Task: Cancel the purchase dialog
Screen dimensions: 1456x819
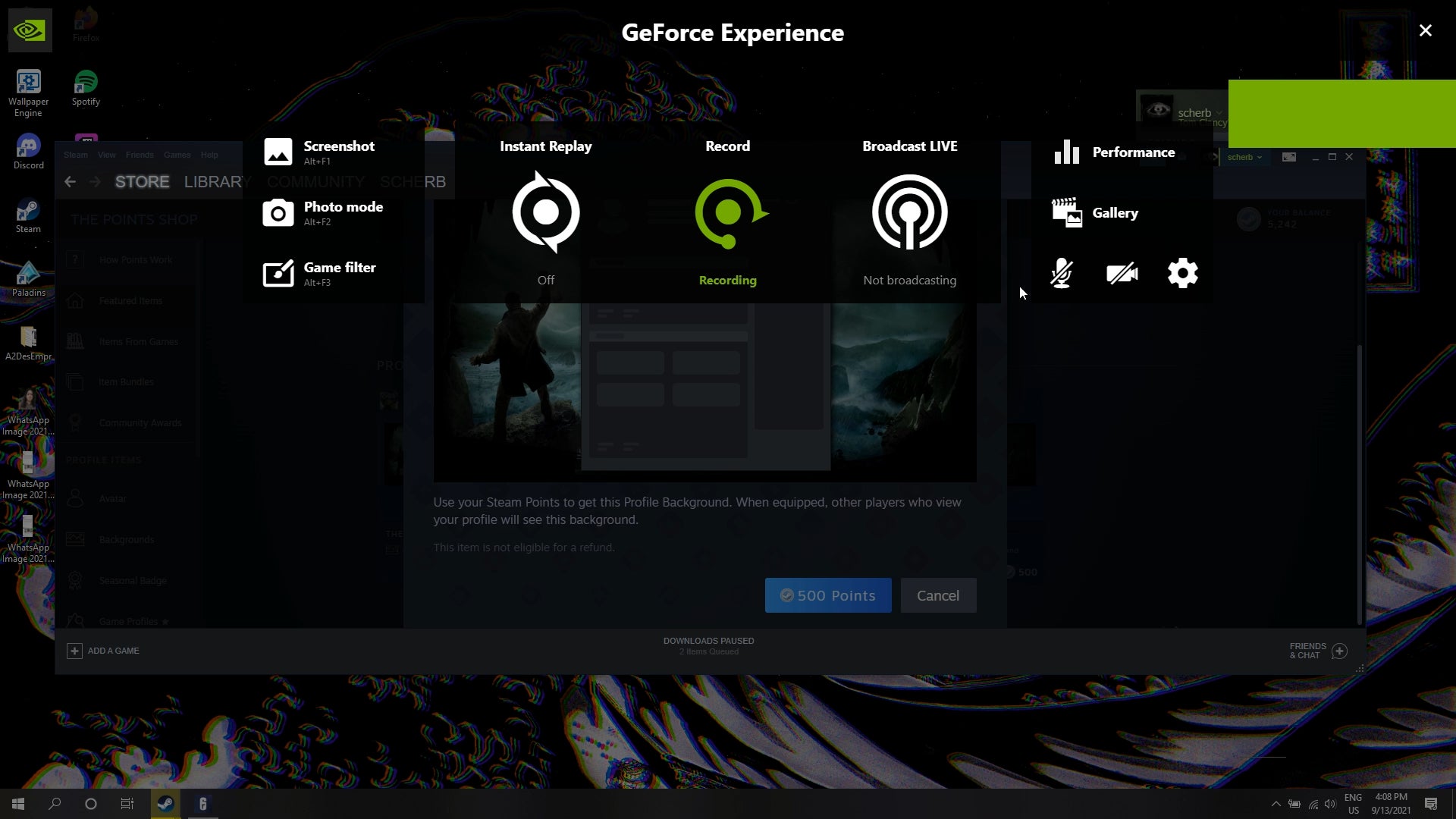Action: (x=938, y=595)
